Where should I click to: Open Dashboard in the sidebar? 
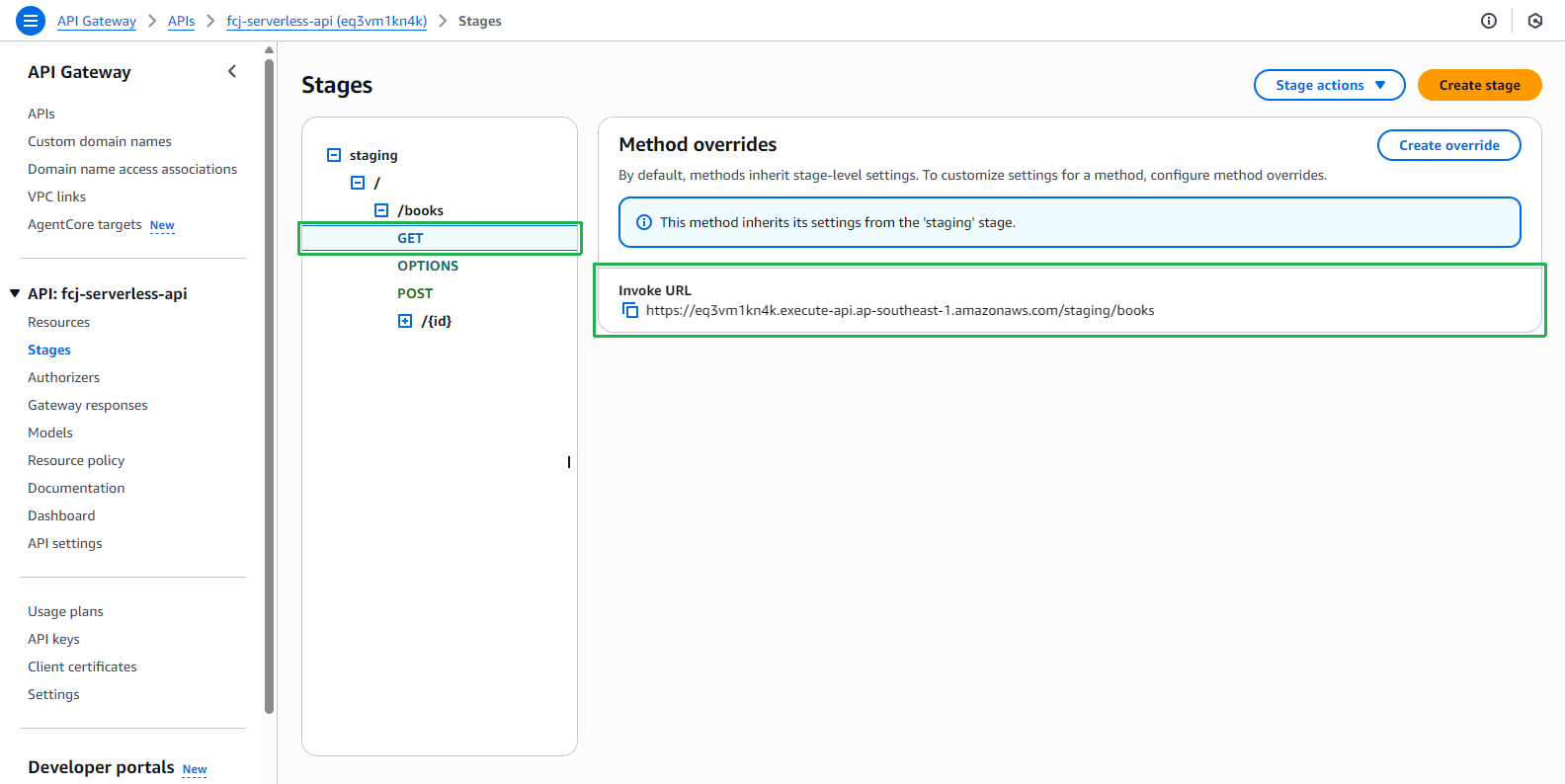62,515
